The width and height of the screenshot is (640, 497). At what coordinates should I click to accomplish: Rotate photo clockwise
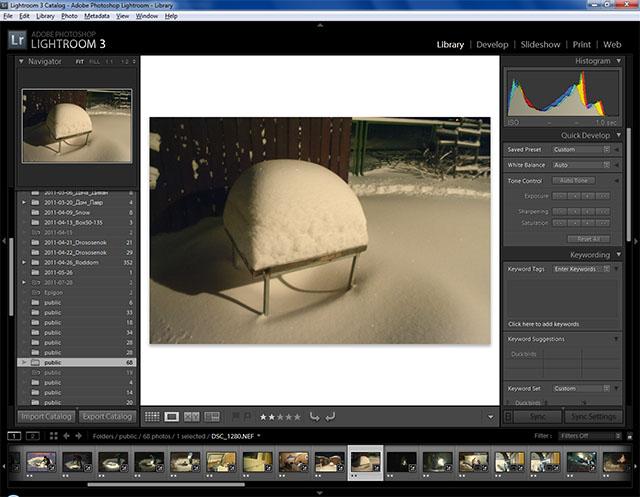pos(330,417)
